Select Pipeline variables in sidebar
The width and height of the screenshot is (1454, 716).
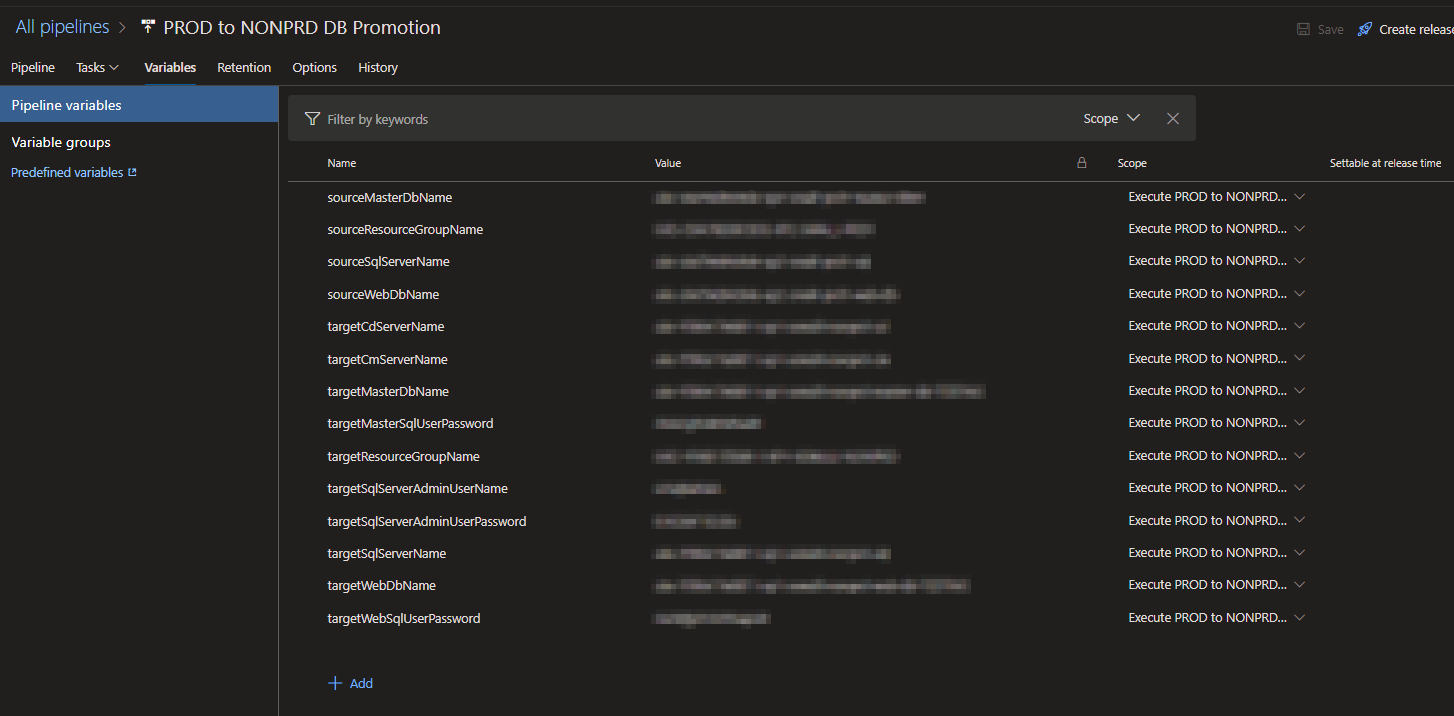(x=139, y=105)
